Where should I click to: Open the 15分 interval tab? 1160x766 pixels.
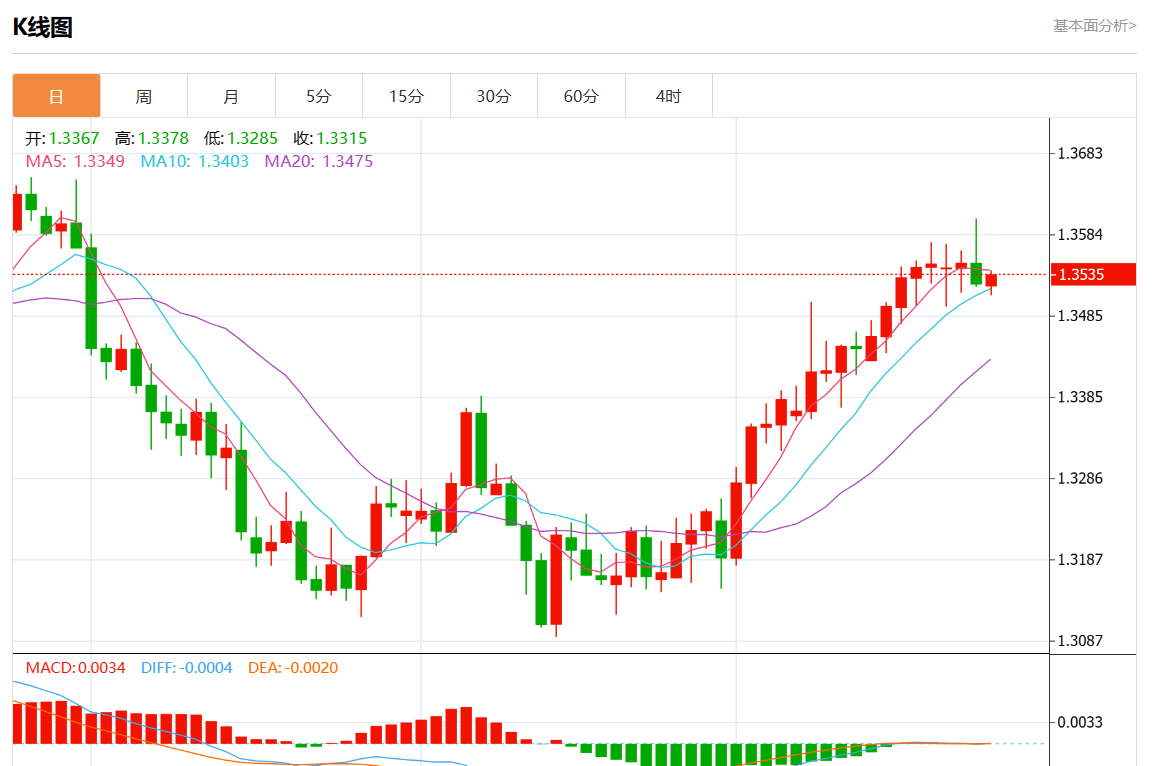coord(406,96)
